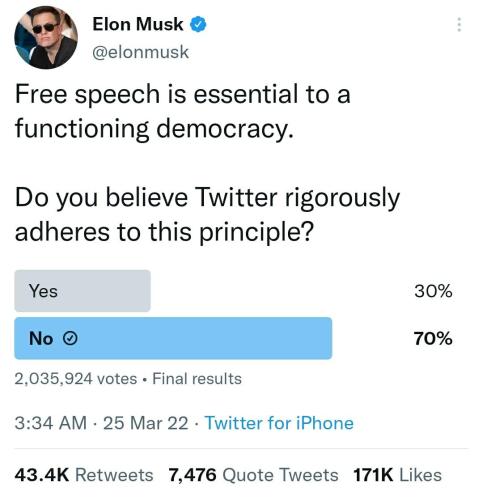Image resolution: width=483 pixels, height=500 pixels.
Task: Open Elon Musk's profile picture
Action: 46,37
